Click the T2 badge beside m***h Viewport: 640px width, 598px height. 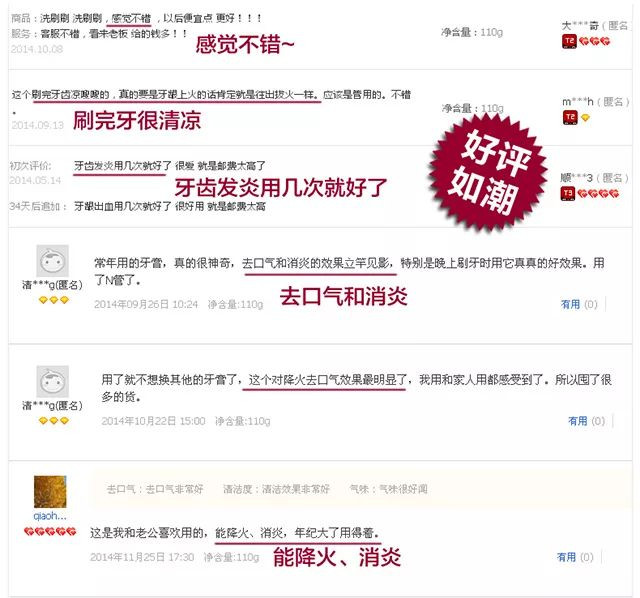(570, 118)
